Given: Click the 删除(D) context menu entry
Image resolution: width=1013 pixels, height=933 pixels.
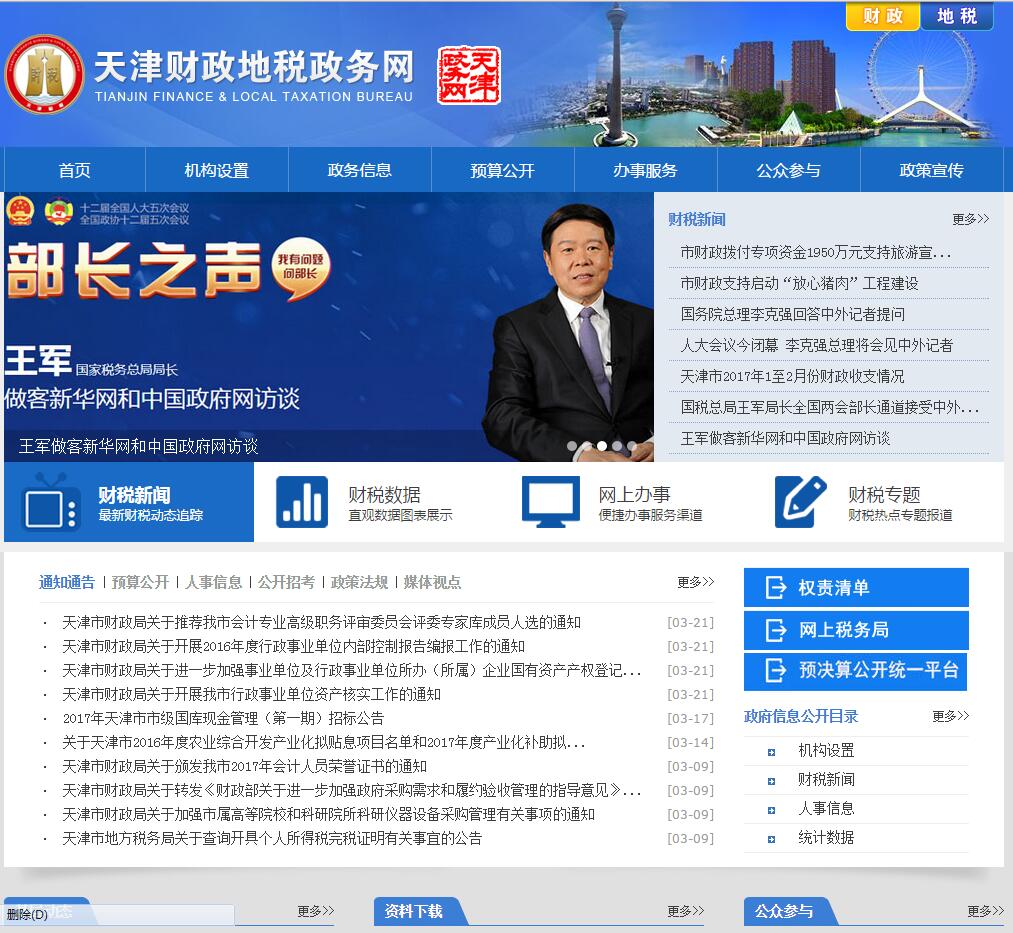Looking at the screenshot, I should [27, 914].
